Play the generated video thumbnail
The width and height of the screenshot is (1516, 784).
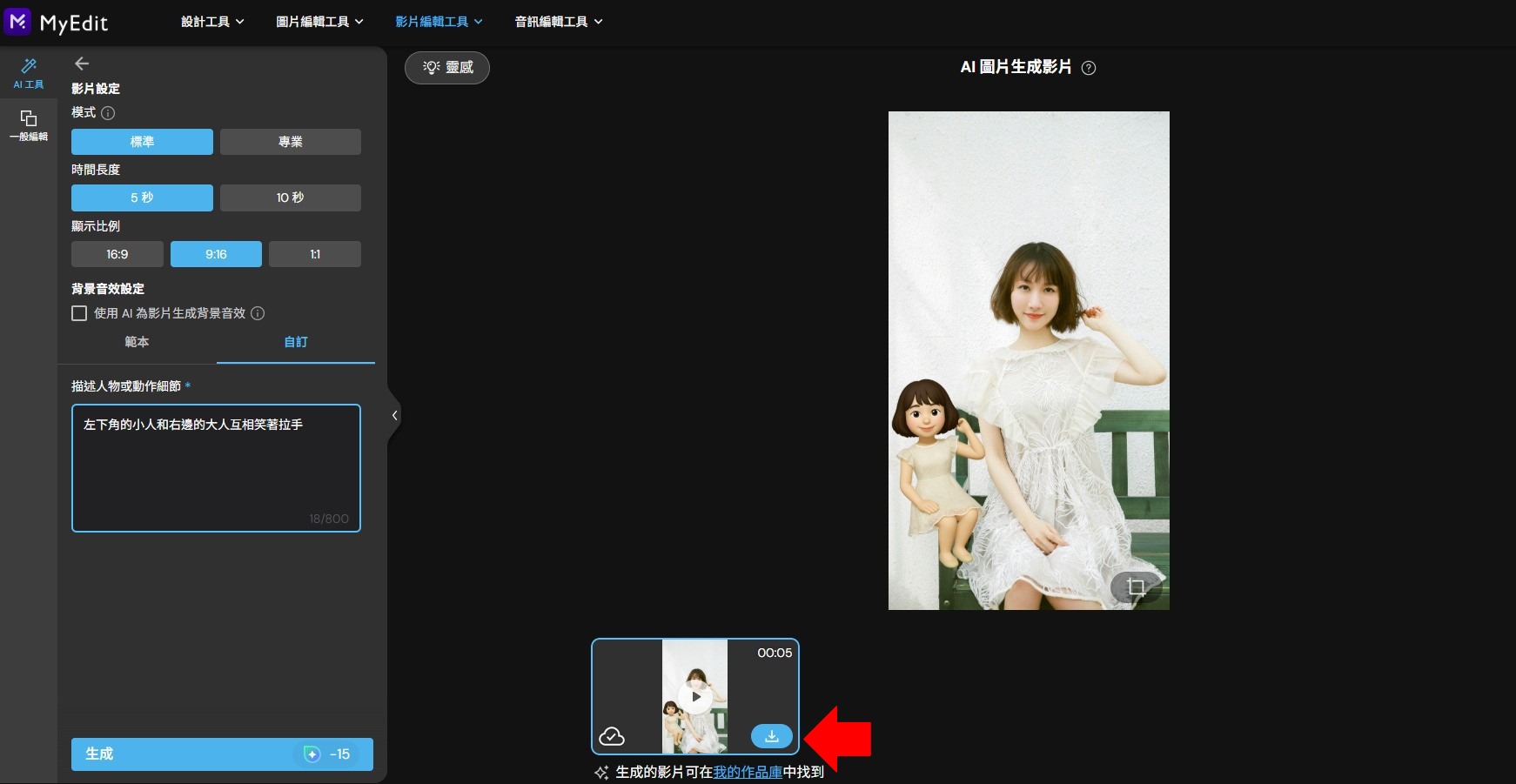[695, 696]
